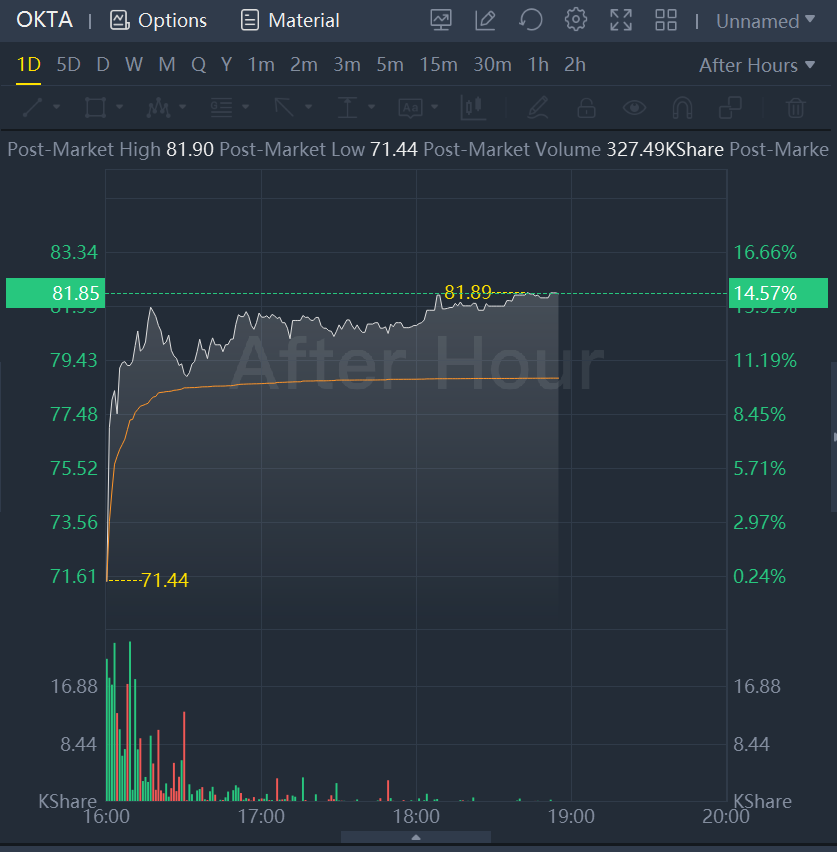837x852 pixels.
Task: Click the 14.57% change label
Action: 778,293
